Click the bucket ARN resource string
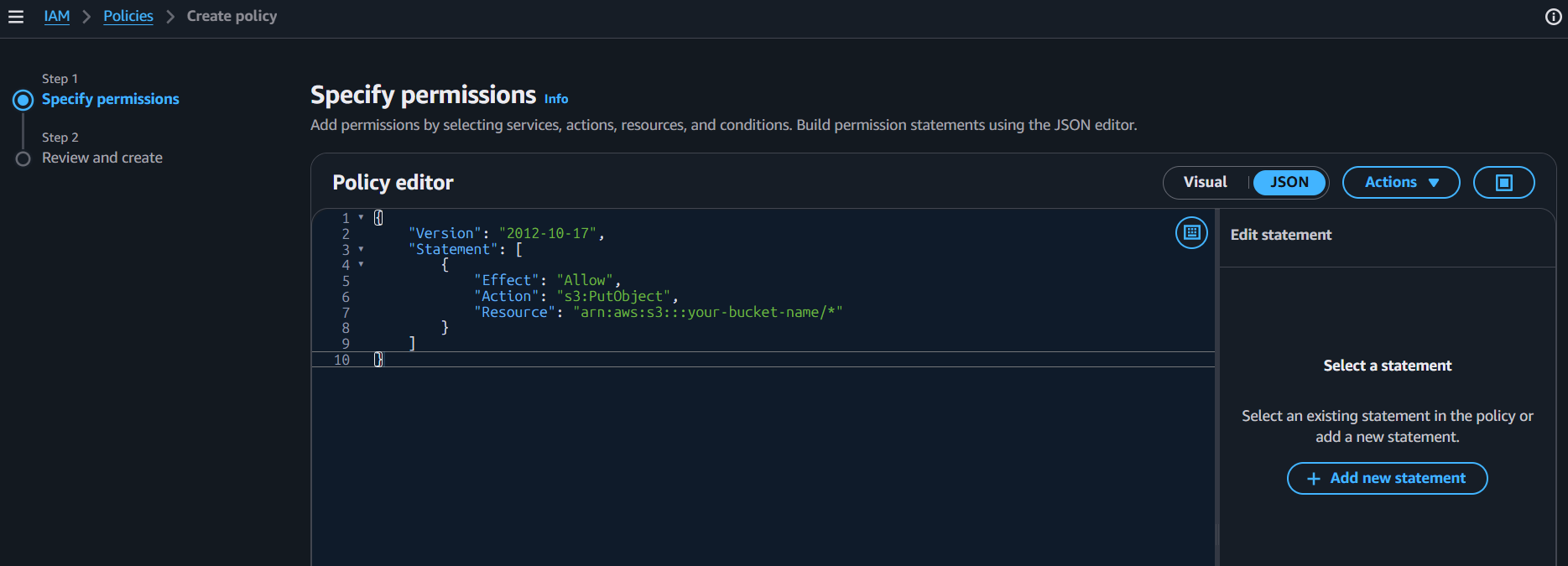 coord(708,312)
